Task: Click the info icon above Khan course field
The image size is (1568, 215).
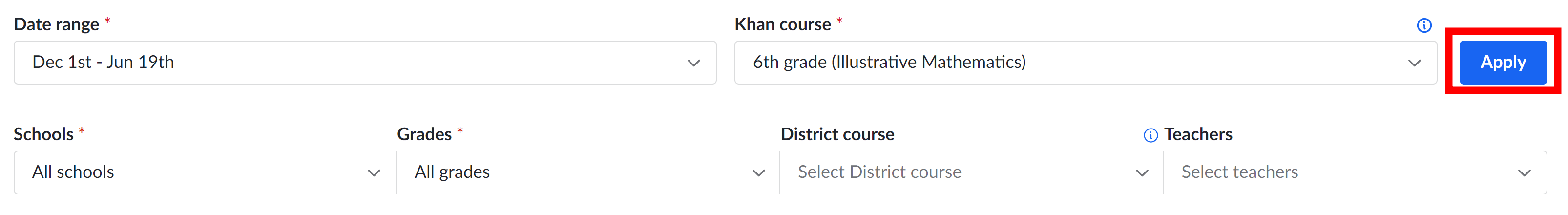Action: pyautogui.click(x=1424, y=25)
